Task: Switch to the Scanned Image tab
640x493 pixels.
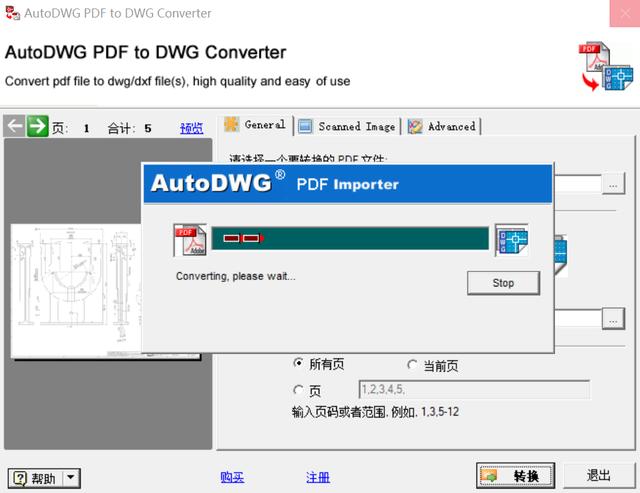Action: coord(347,127)
